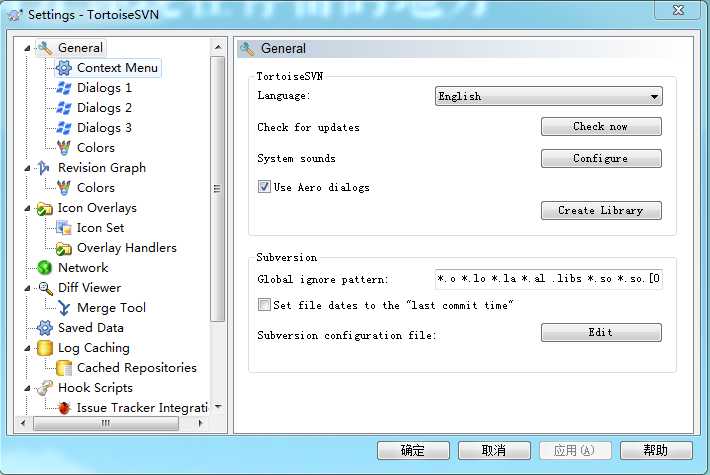The image size is (710, 475).
Task: Click the Log Caching database icon
Action: (45, 348)
